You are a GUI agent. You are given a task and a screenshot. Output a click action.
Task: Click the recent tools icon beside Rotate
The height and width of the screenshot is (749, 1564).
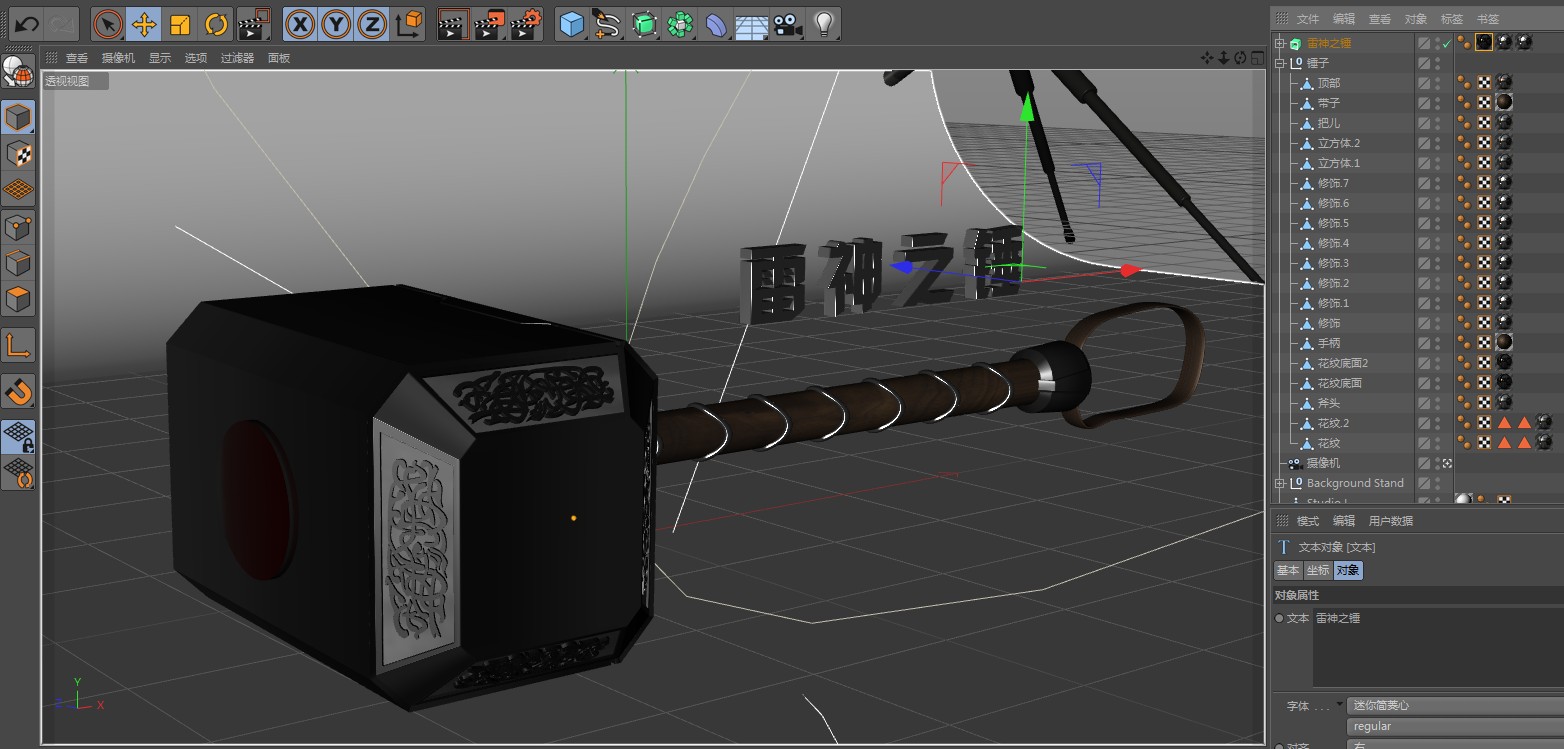254,23
